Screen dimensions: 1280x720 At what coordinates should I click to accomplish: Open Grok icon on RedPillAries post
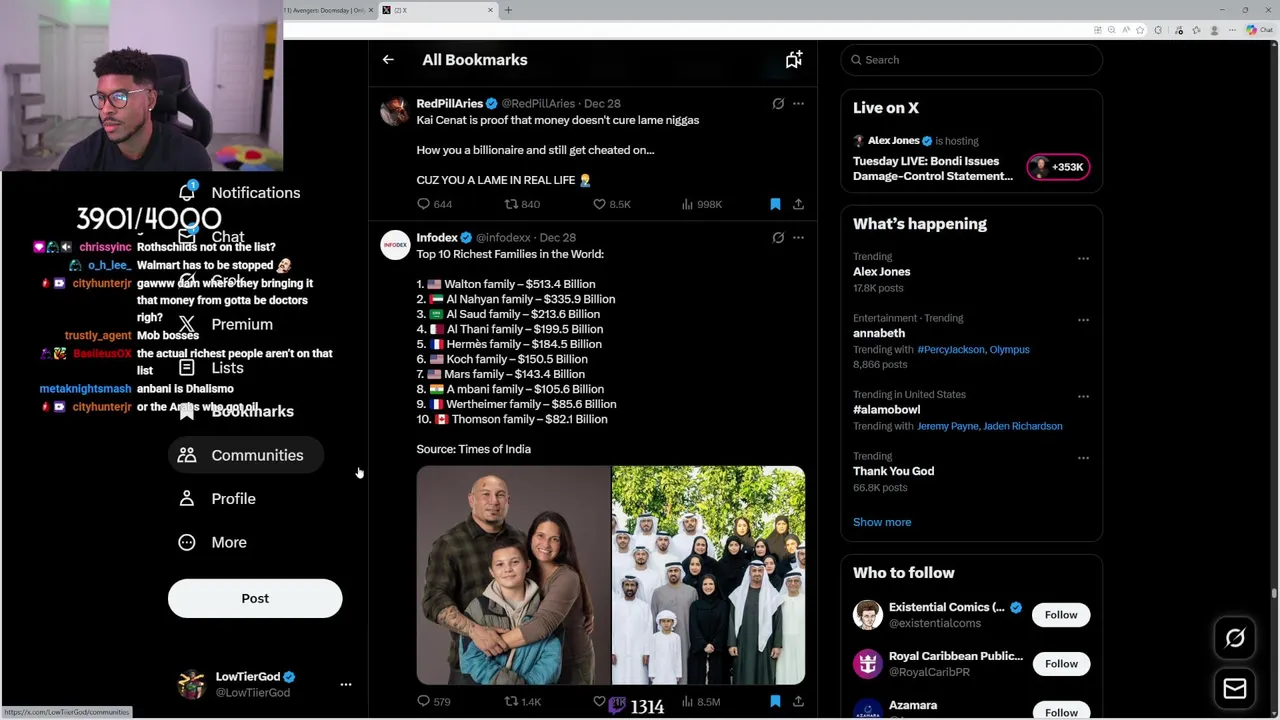click(778, 103)
